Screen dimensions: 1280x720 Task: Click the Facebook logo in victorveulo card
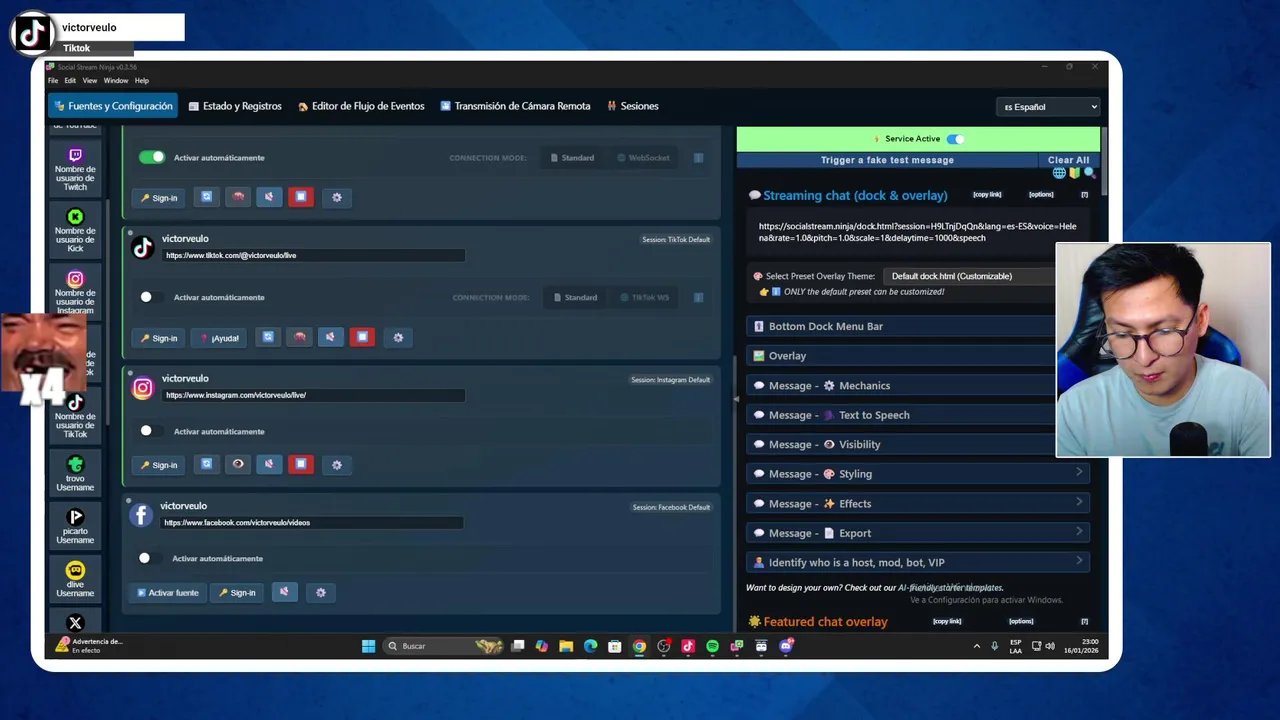(x=141, y=515)
